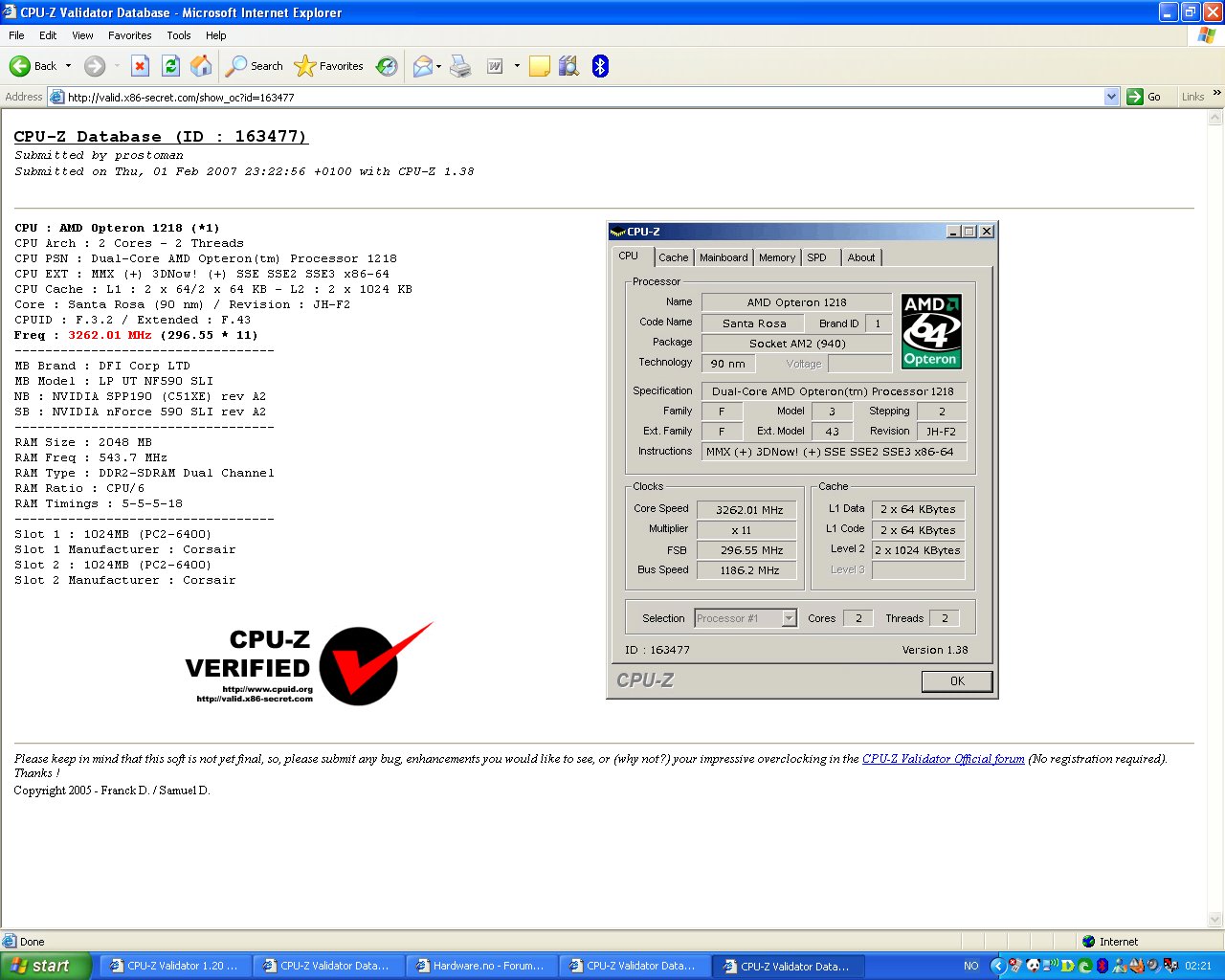Stop loading with the red X toolbar icon
The image size is (1225, 980).
click(x=140, y=66)
